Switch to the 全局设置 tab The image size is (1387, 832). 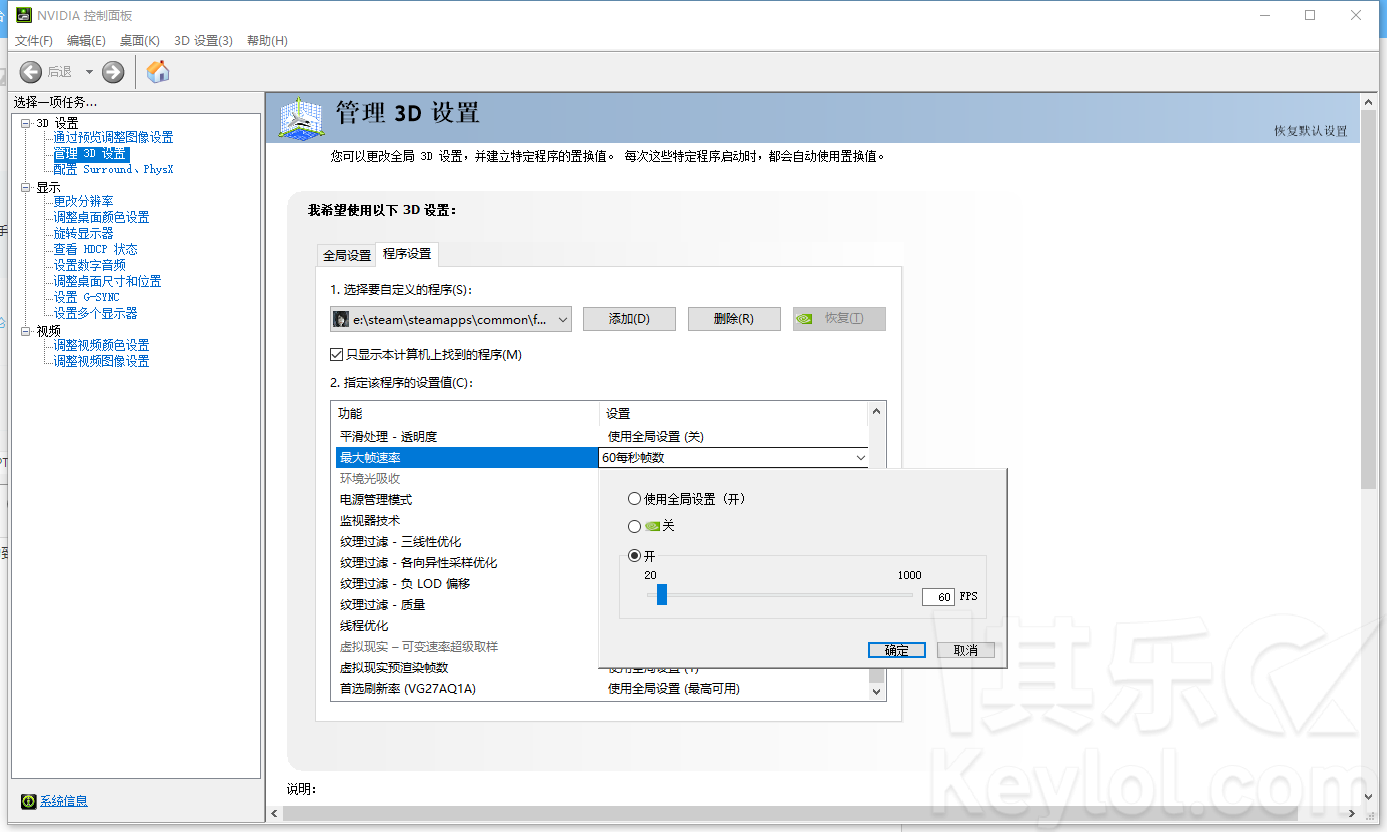[x=347, y=255]
